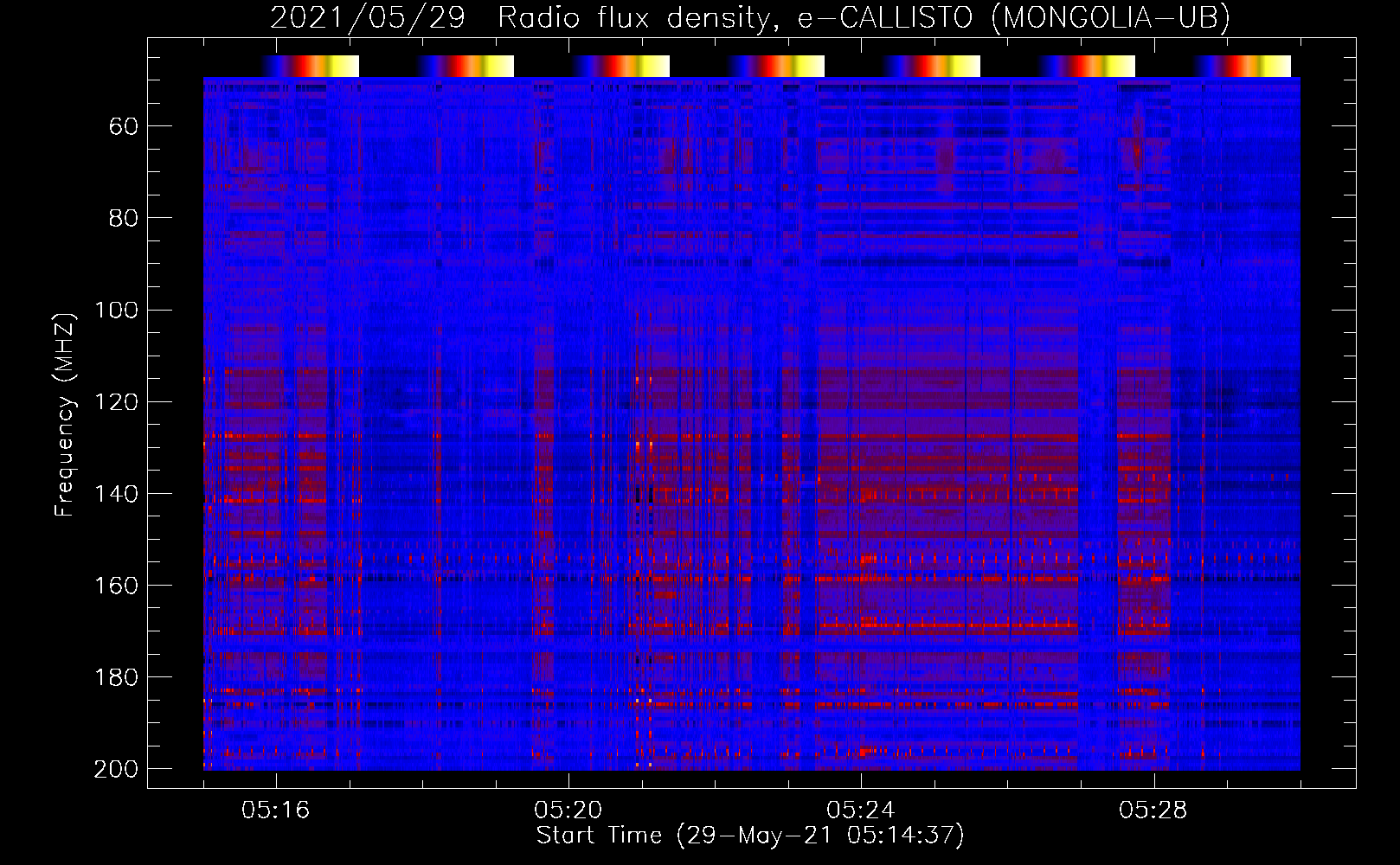This screenshot has height=865, width=1400.
Task: Click the 120 MHz frequency tick label
Action: (116, 402)
